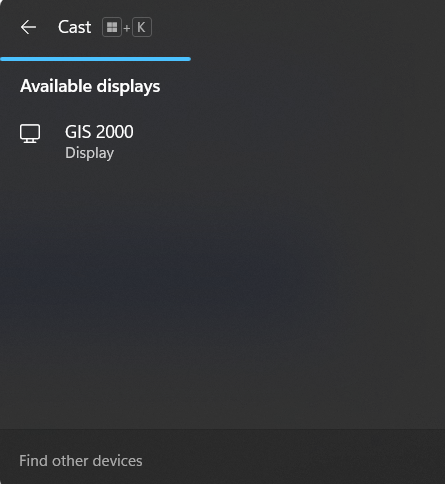Click the number 2000 in the device name

click(115, 132)
